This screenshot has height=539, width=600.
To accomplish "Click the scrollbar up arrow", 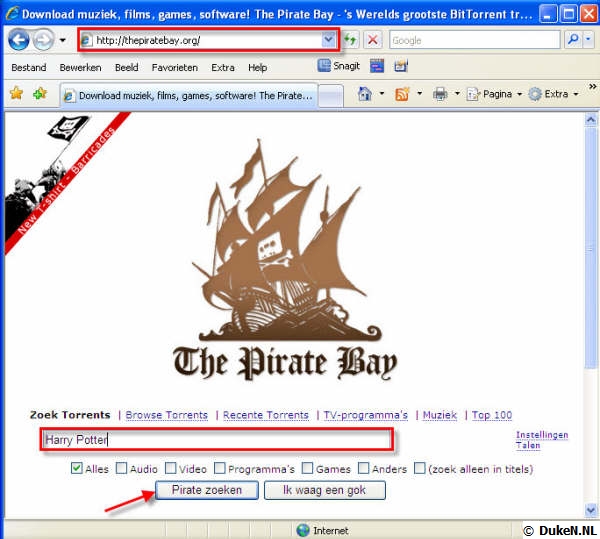I will pyautogui.click(x=591, y=120).
